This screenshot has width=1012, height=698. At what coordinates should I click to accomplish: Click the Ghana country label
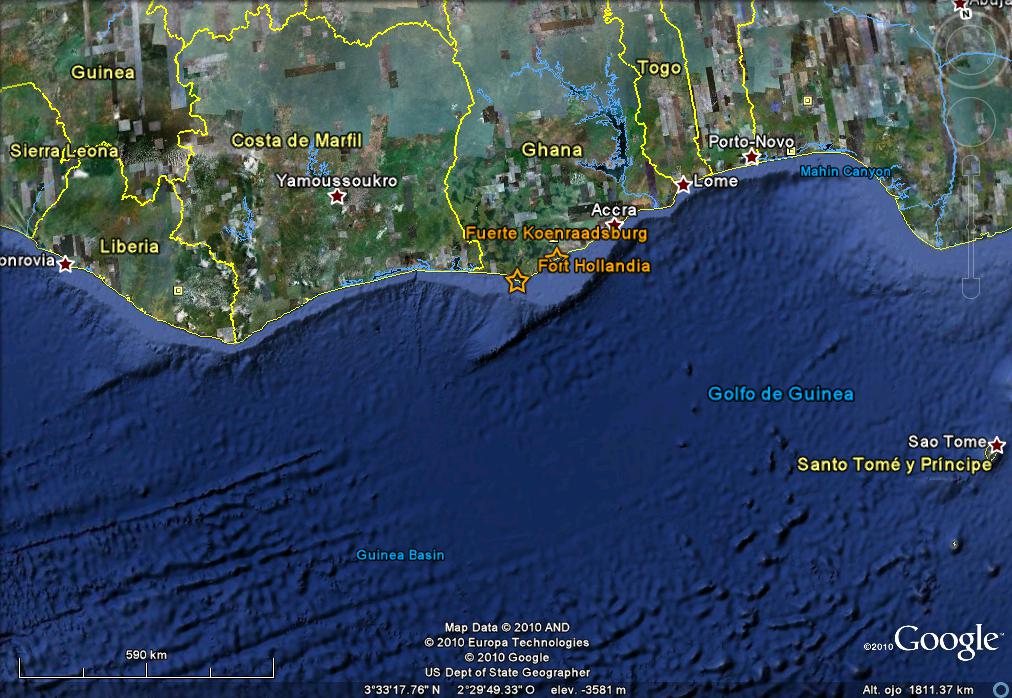point(552,150)
